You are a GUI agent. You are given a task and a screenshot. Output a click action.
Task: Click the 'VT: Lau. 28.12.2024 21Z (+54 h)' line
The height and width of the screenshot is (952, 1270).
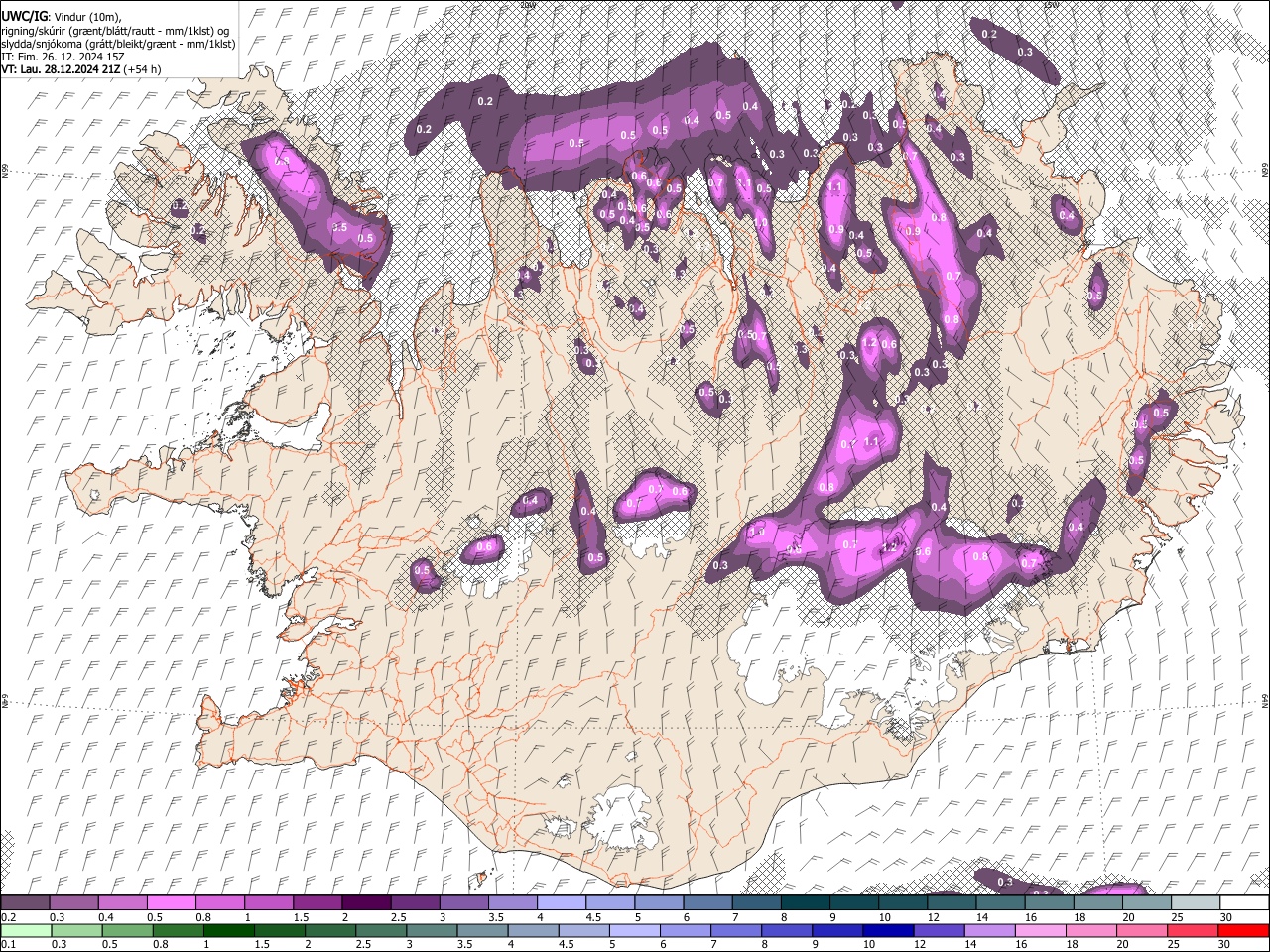pos(81,69)
